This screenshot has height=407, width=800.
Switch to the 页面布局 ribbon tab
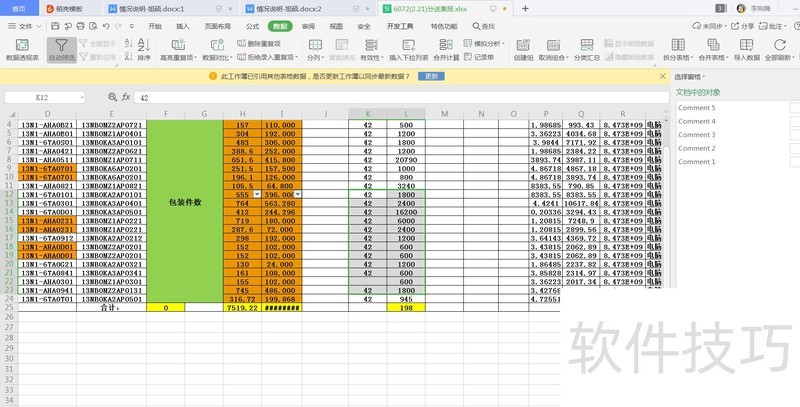[217, 26]
